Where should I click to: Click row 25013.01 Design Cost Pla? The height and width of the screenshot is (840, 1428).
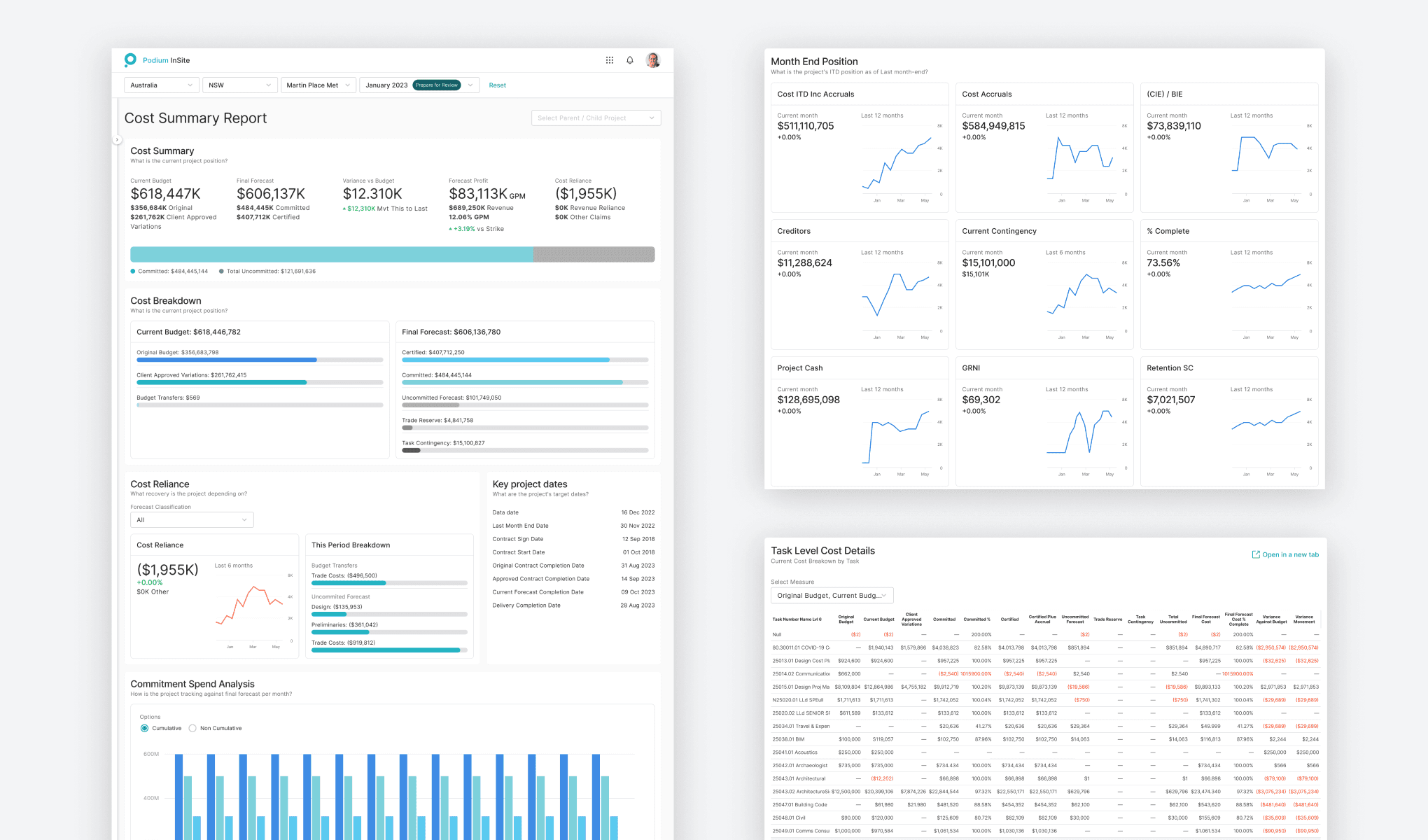click(1045, 661)
